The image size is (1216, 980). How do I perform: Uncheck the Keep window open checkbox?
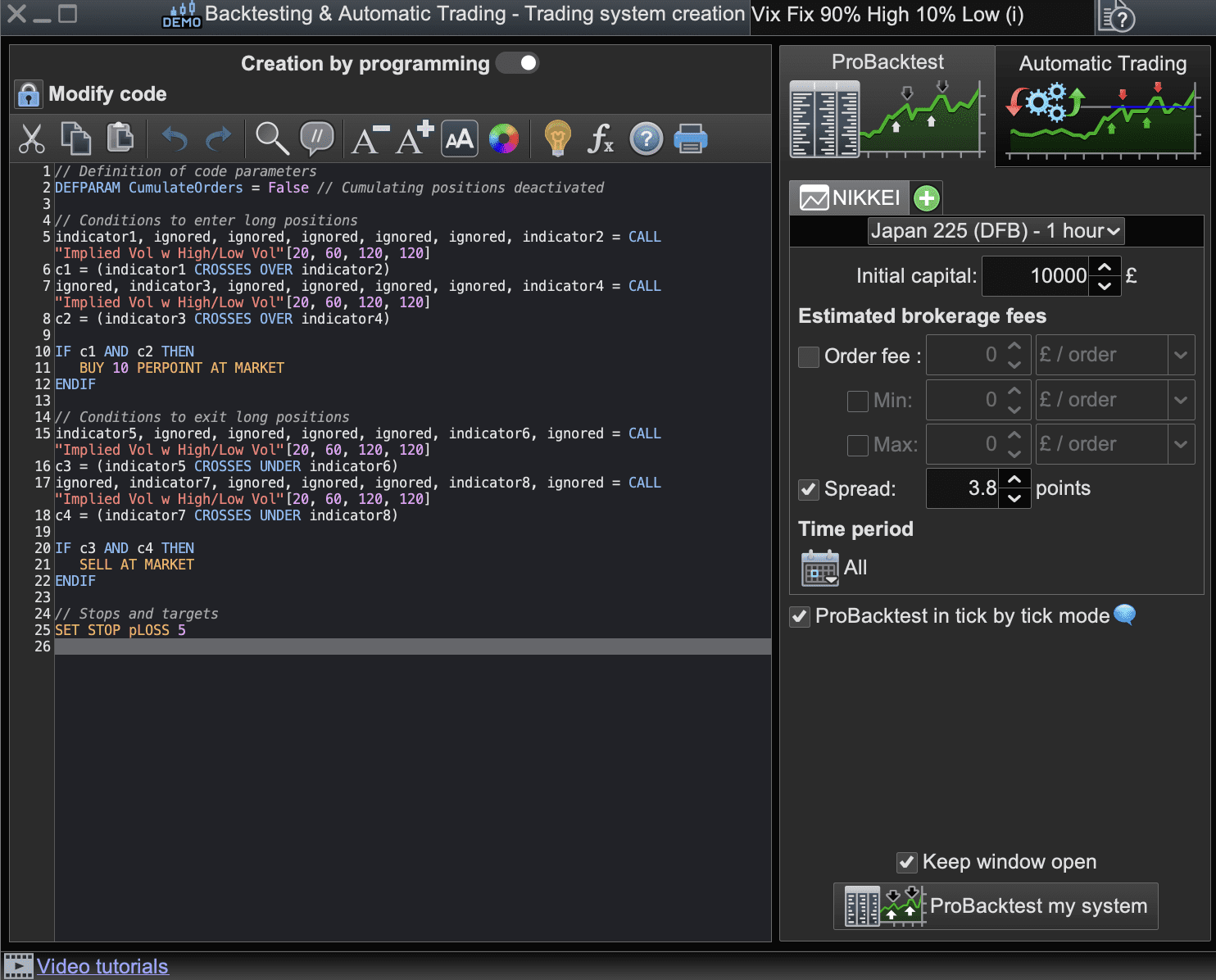click(907, 862)
